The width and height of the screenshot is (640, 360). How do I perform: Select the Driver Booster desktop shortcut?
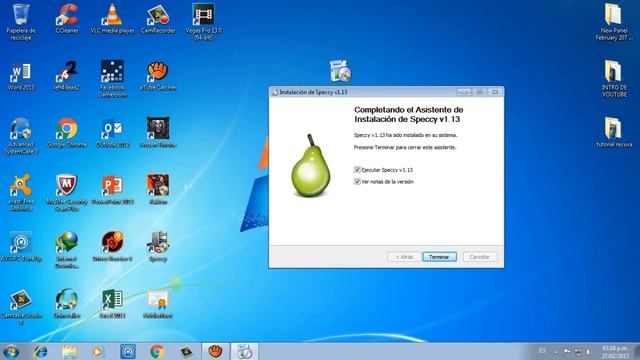(112, 247)
